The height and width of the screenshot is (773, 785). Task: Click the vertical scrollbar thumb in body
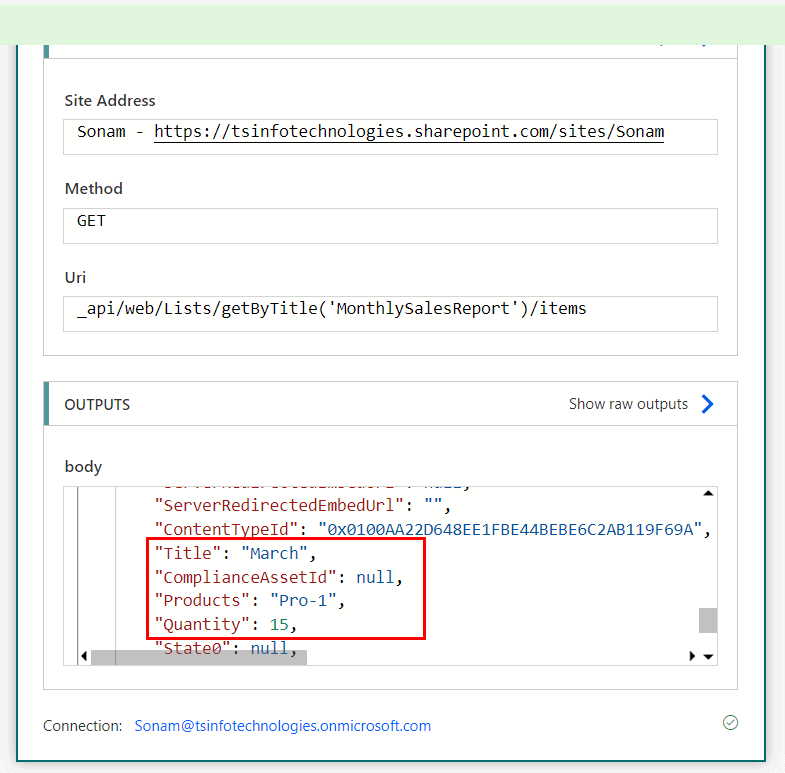point(708,620)
